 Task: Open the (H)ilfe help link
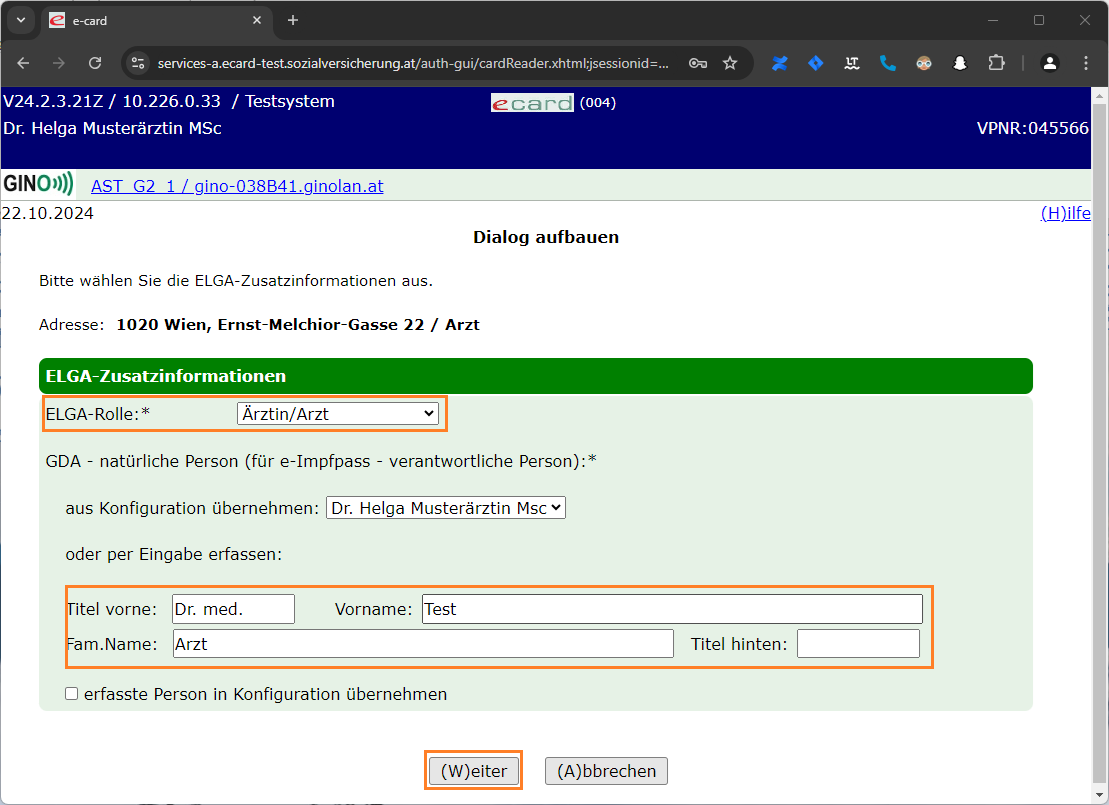[x=1065, y=213]
